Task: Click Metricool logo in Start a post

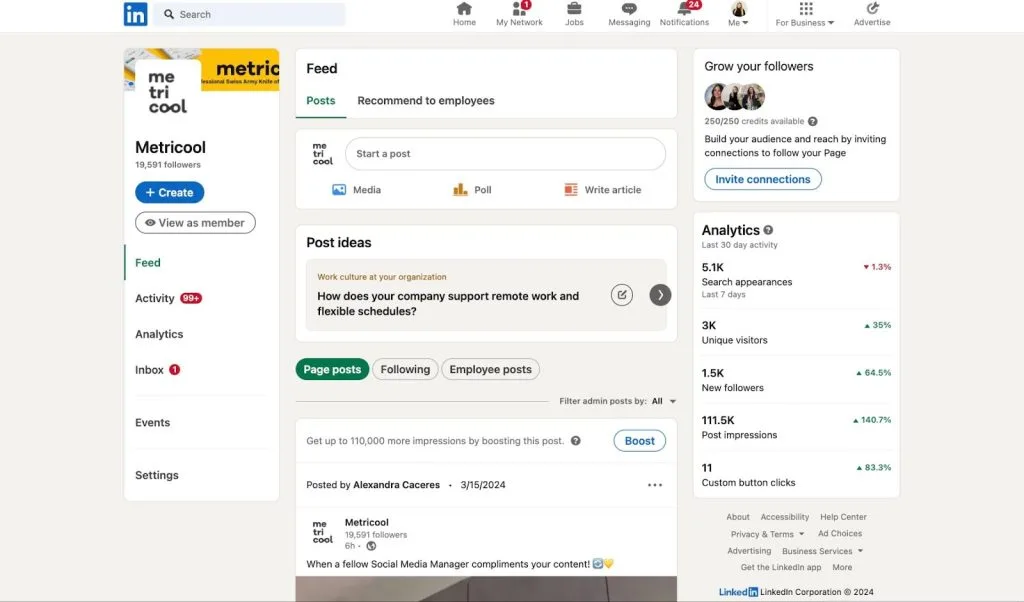Action: pos(323,154)
